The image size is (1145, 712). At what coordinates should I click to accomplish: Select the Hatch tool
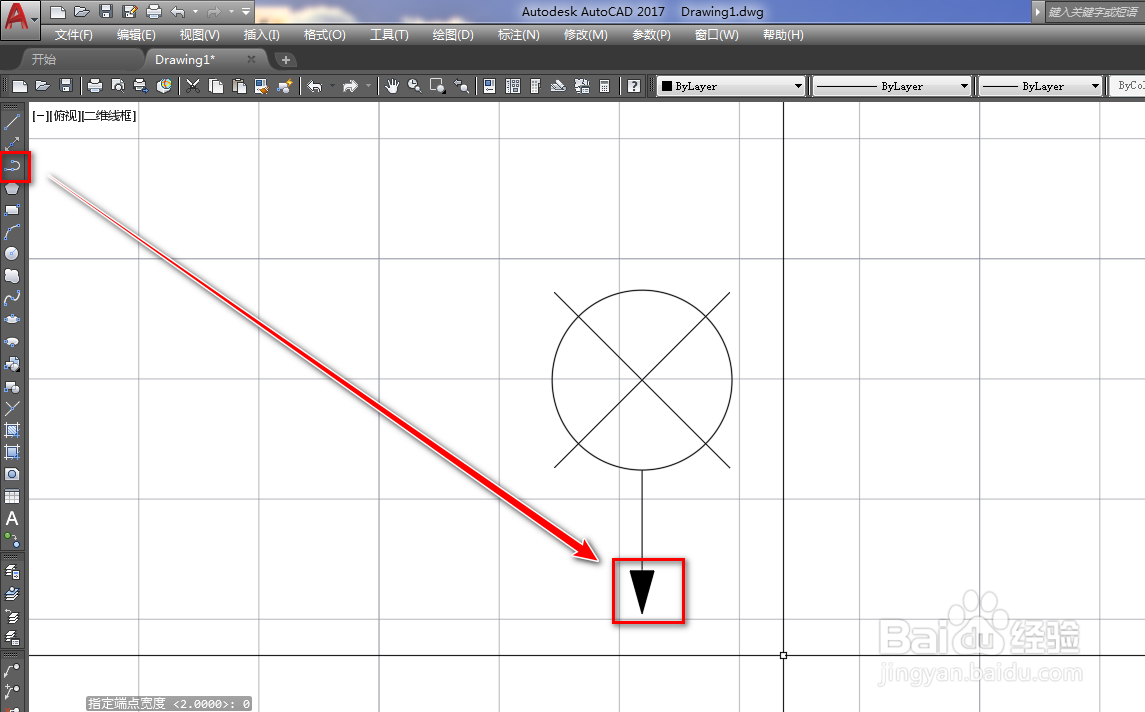click(x=12, y=430)
